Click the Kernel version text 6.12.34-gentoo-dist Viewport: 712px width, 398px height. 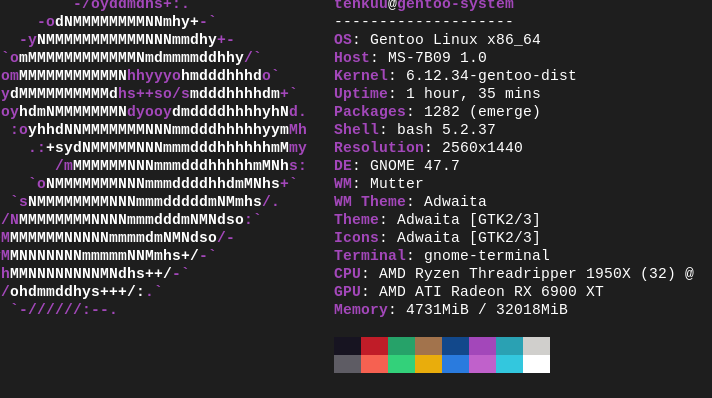click(491, 75)
